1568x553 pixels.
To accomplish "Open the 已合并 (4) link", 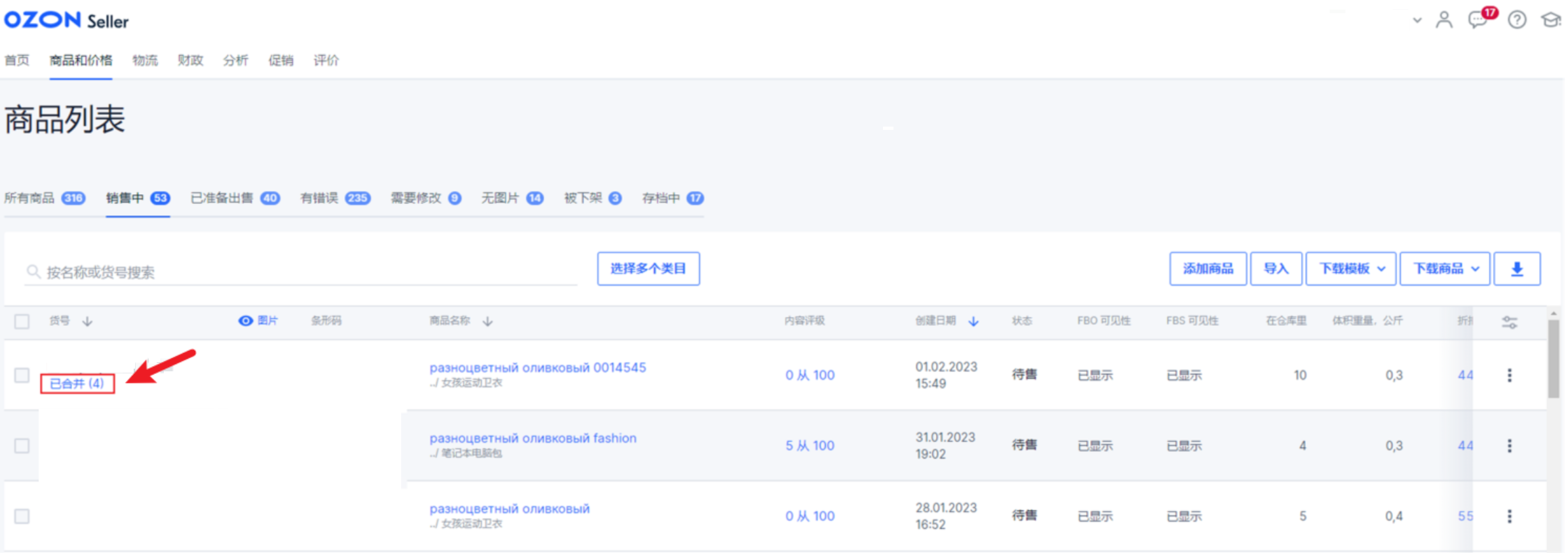I will pyautogui.click(x=77, y=384).
